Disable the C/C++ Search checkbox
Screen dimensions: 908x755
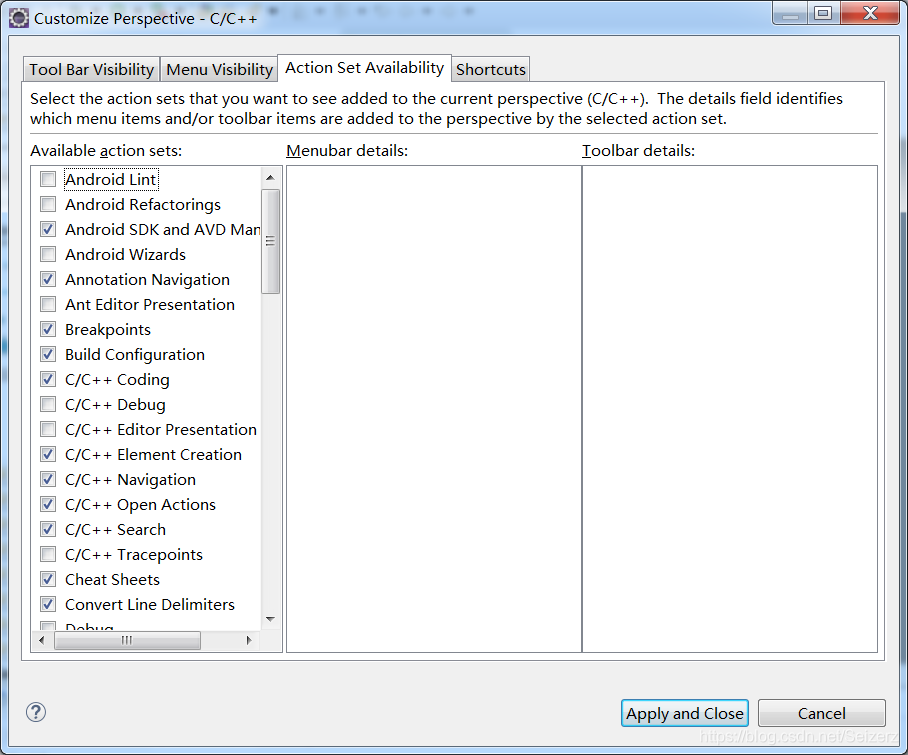(48, 529)
